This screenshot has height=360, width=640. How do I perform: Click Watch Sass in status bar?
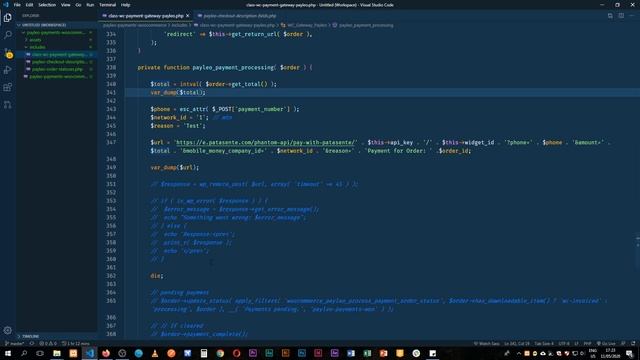tap(487, 343)
